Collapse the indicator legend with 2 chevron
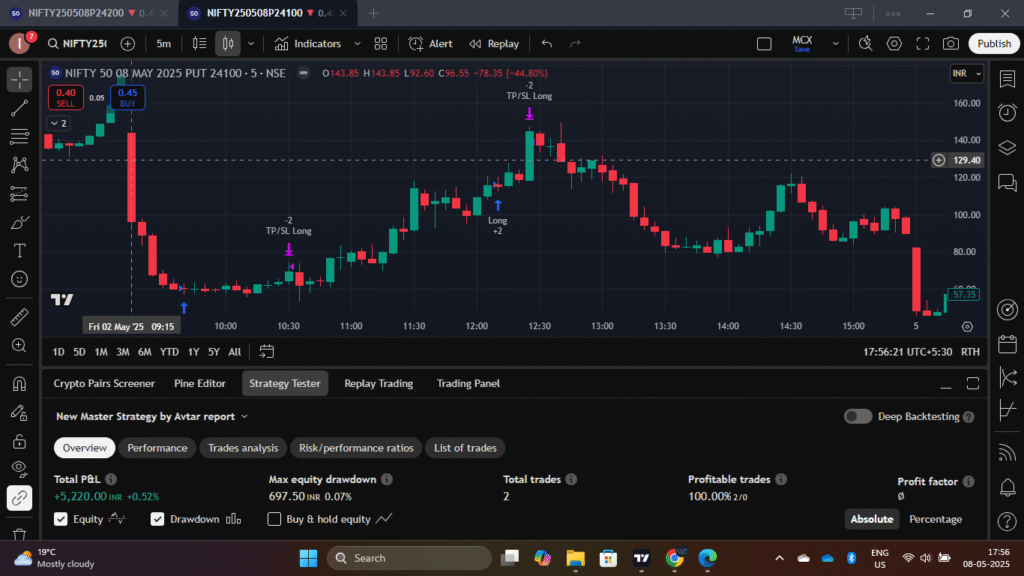This screenshot has height=576, width=1024. (59, 123)
